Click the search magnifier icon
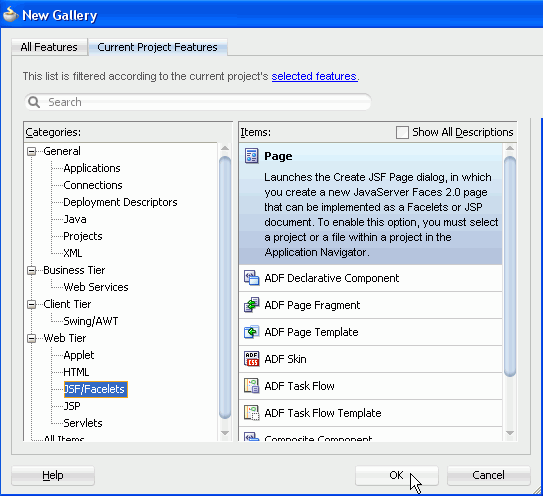Viewport: 543px width, 496px height. (x=34, y=102)
